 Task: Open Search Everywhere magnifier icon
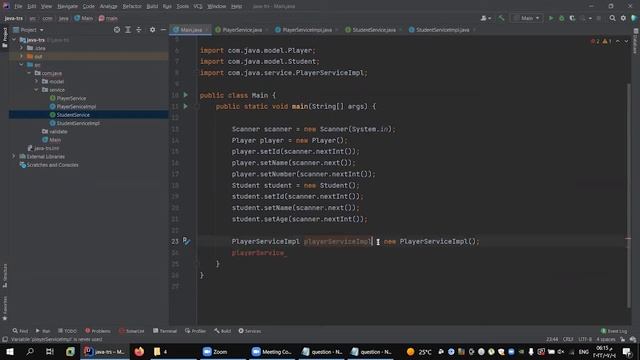click(x=612, y=18)
